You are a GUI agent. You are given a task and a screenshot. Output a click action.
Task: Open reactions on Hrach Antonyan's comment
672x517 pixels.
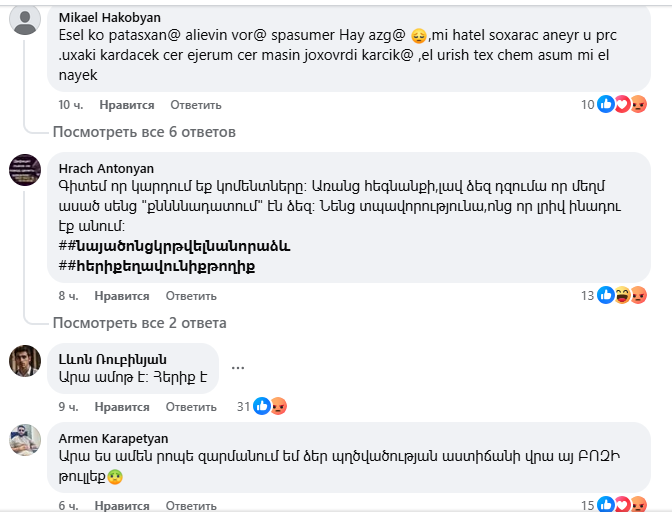[622, 296]
